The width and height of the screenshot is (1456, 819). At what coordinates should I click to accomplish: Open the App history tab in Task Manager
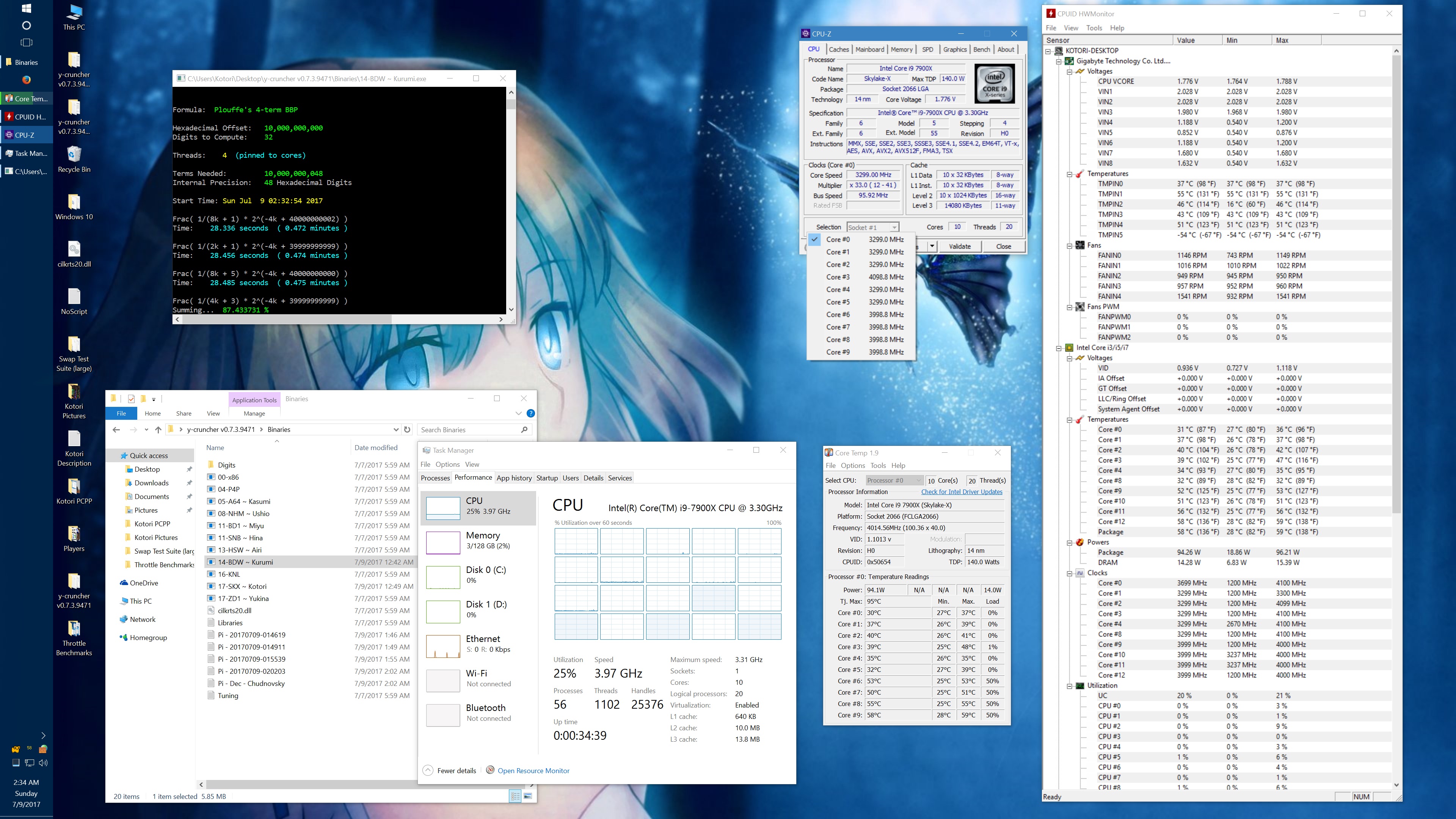(x=514, y=478)
